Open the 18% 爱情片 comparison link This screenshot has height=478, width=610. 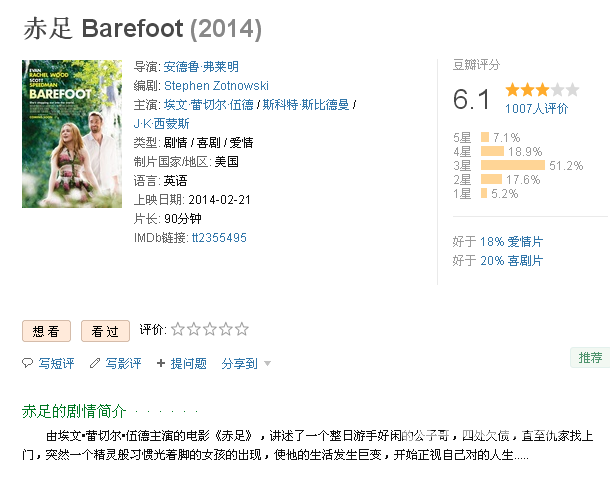coord(511,242)
